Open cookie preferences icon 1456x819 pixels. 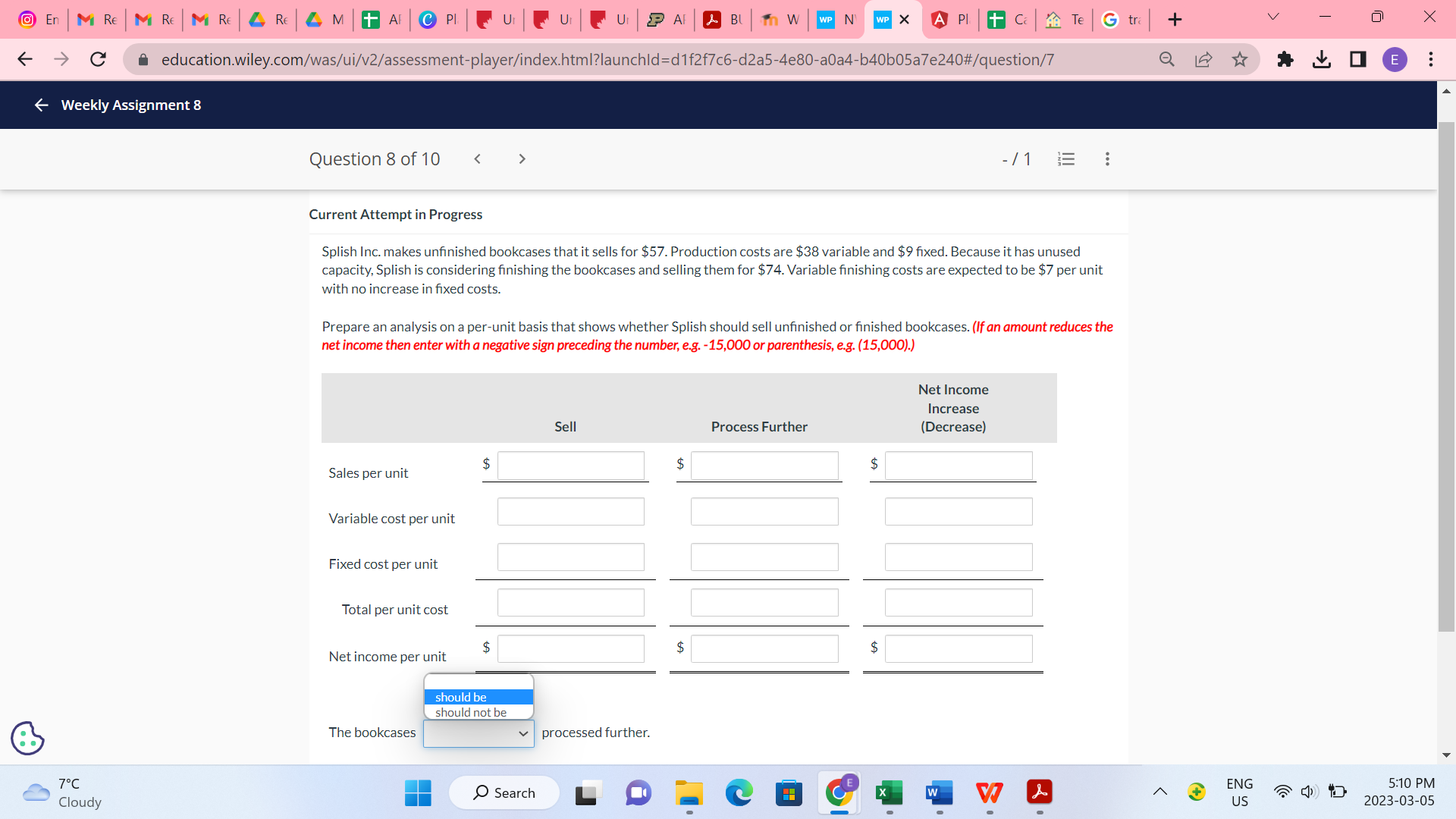pos(27,738)
